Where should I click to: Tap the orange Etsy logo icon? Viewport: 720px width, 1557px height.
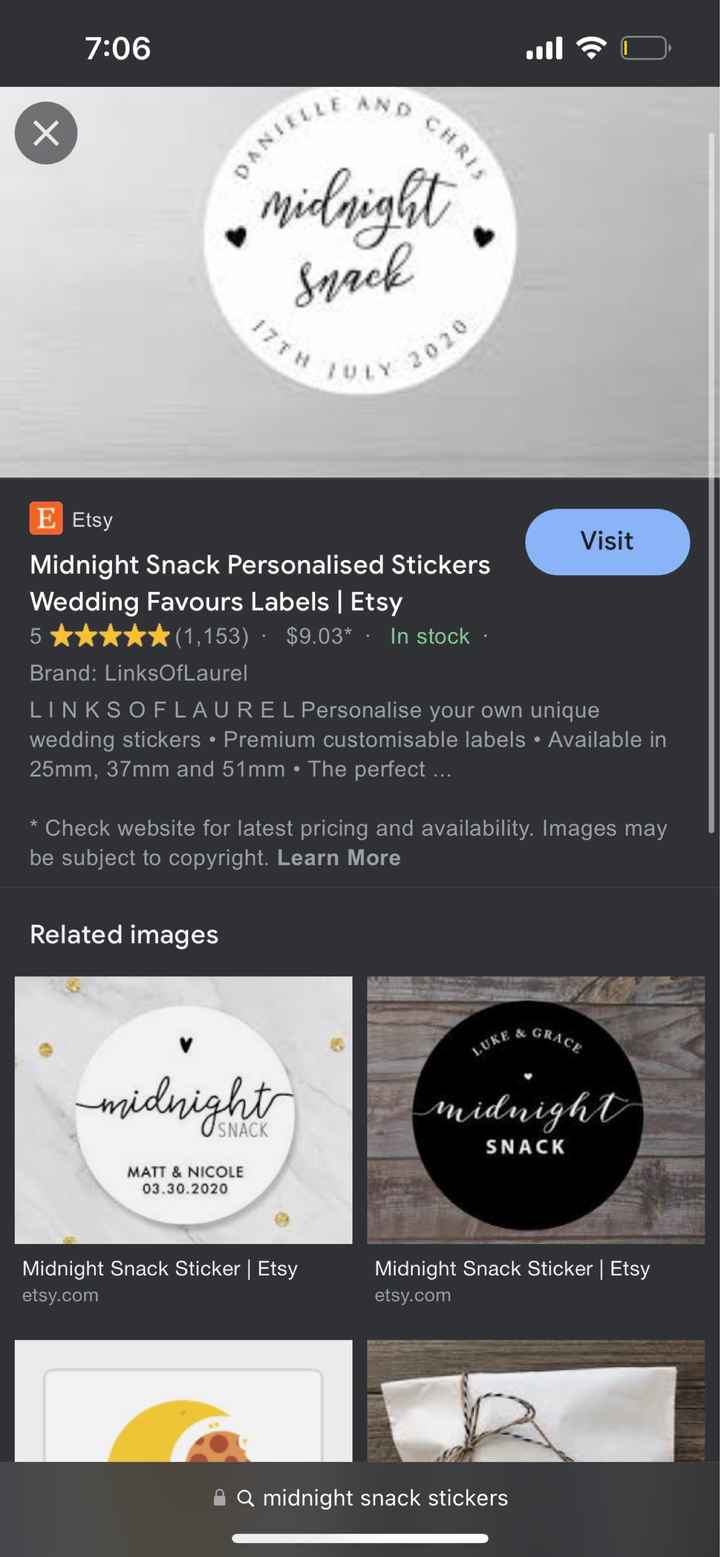click(x=46, y=519)
